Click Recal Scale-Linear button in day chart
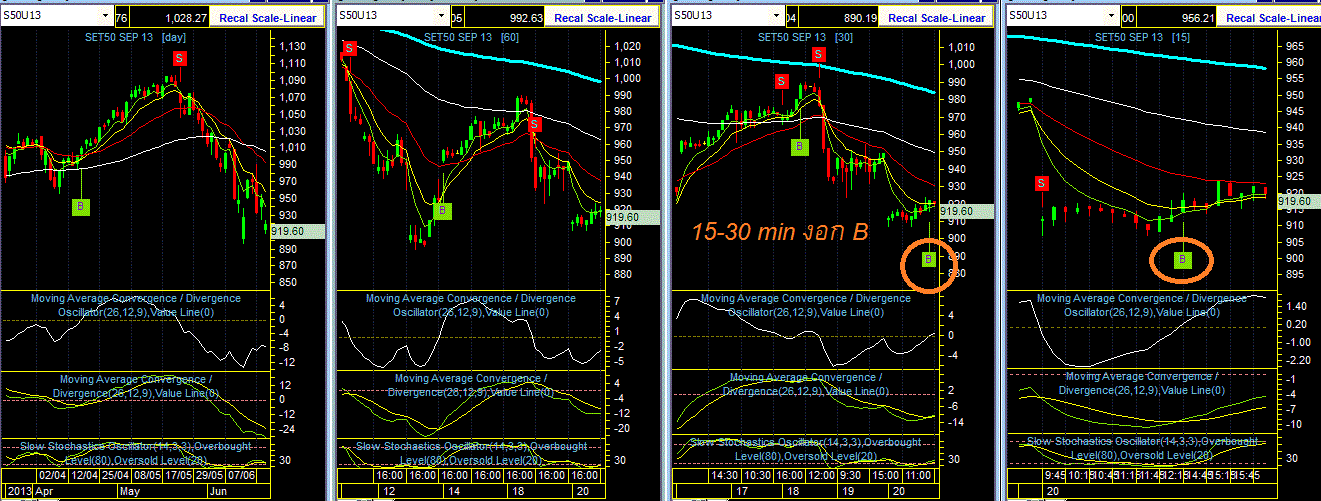The width and height of the screenshot is (1321, 501). pos(268,17)
